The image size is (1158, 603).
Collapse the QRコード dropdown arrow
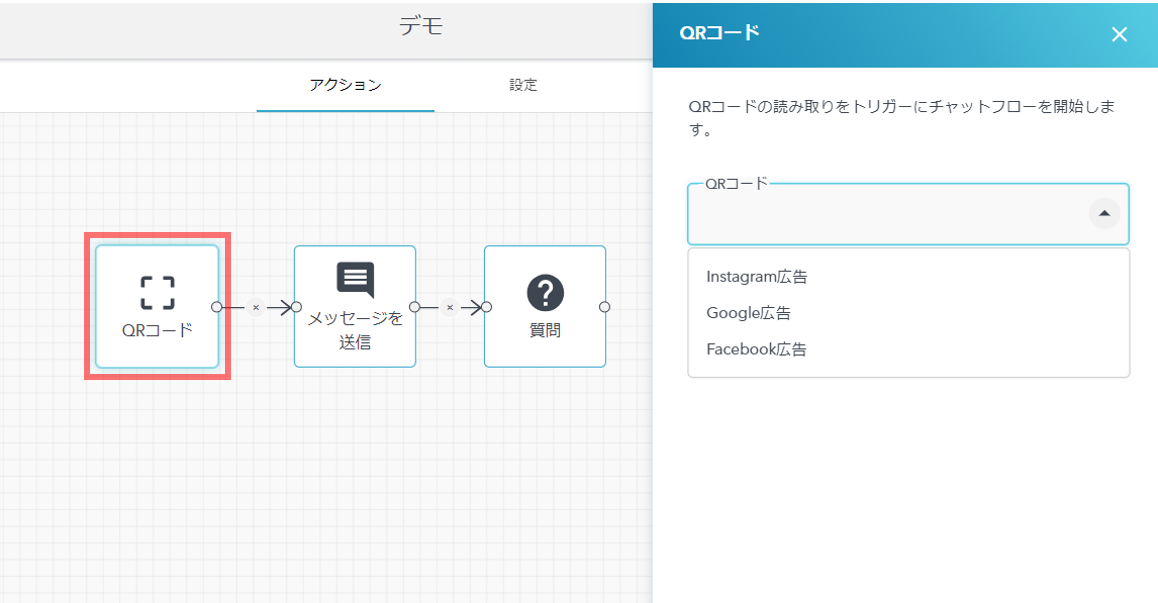pyautogui.click(x=1104, y=213)
